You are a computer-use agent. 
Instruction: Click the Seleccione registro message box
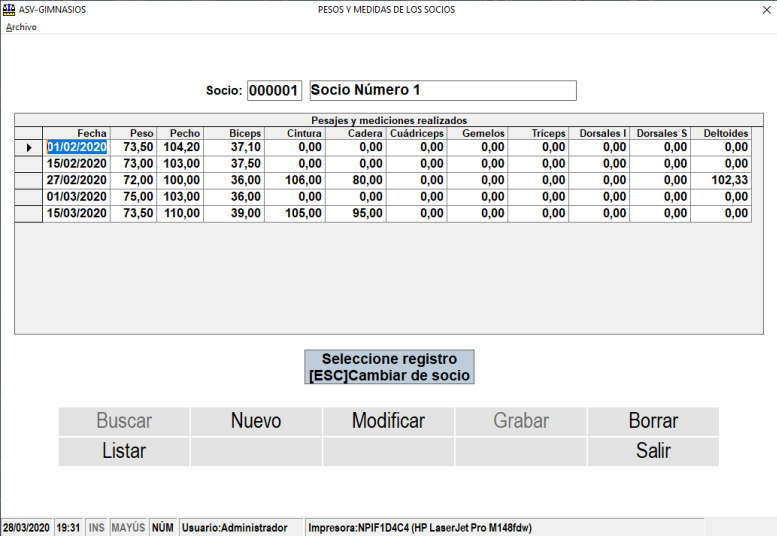pyautogui.click(x=389, y=367)
